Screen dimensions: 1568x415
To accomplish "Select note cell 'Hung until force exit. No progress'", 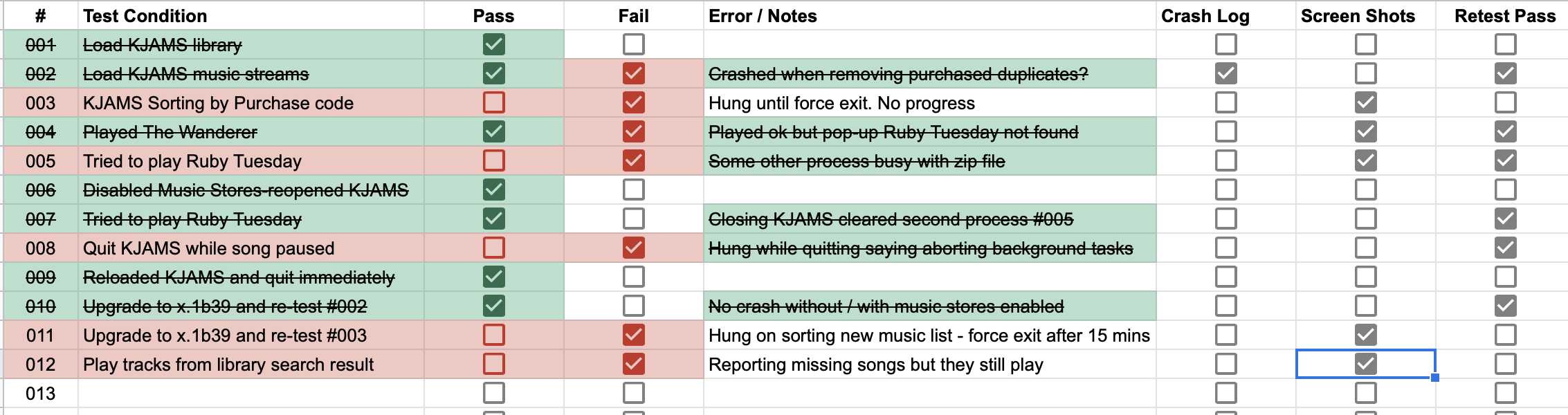I will [x=929, y=103].
